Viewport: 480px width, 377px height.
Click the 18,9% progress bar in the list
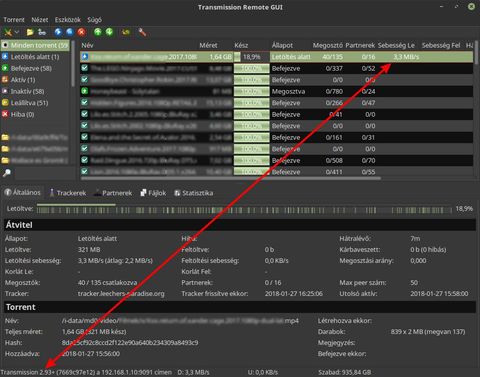click(252, 57)
